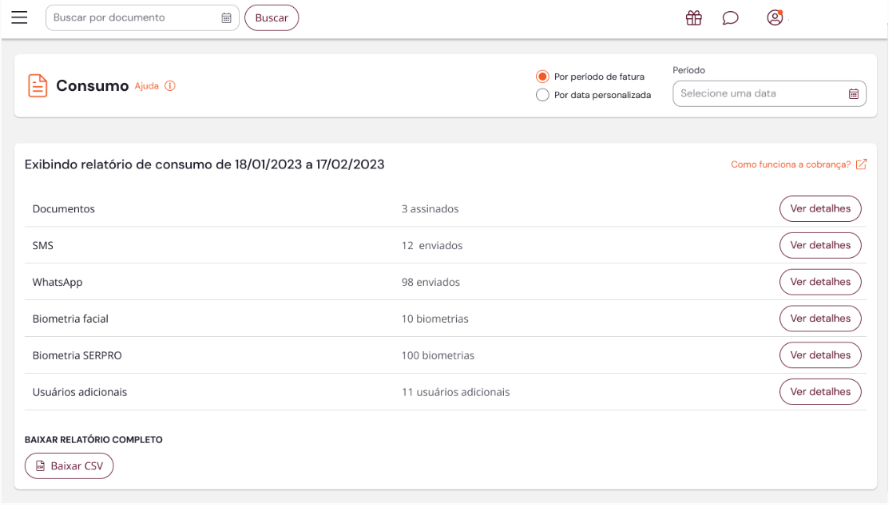Select Por período de fatura option

coord(543,76)
